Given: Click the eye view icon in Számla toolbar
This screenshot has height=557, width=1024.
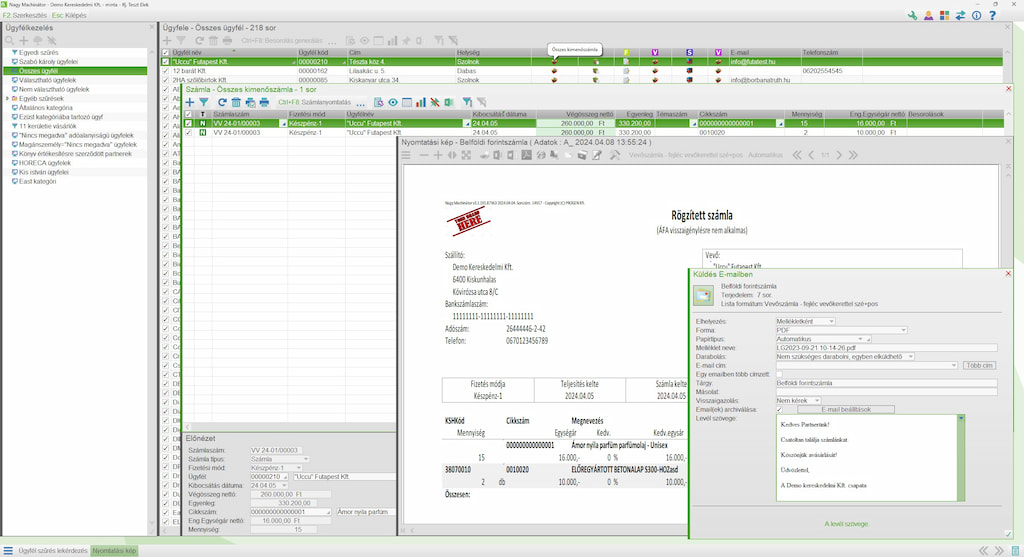Looking at the screenshot, I should click(393, 102).
